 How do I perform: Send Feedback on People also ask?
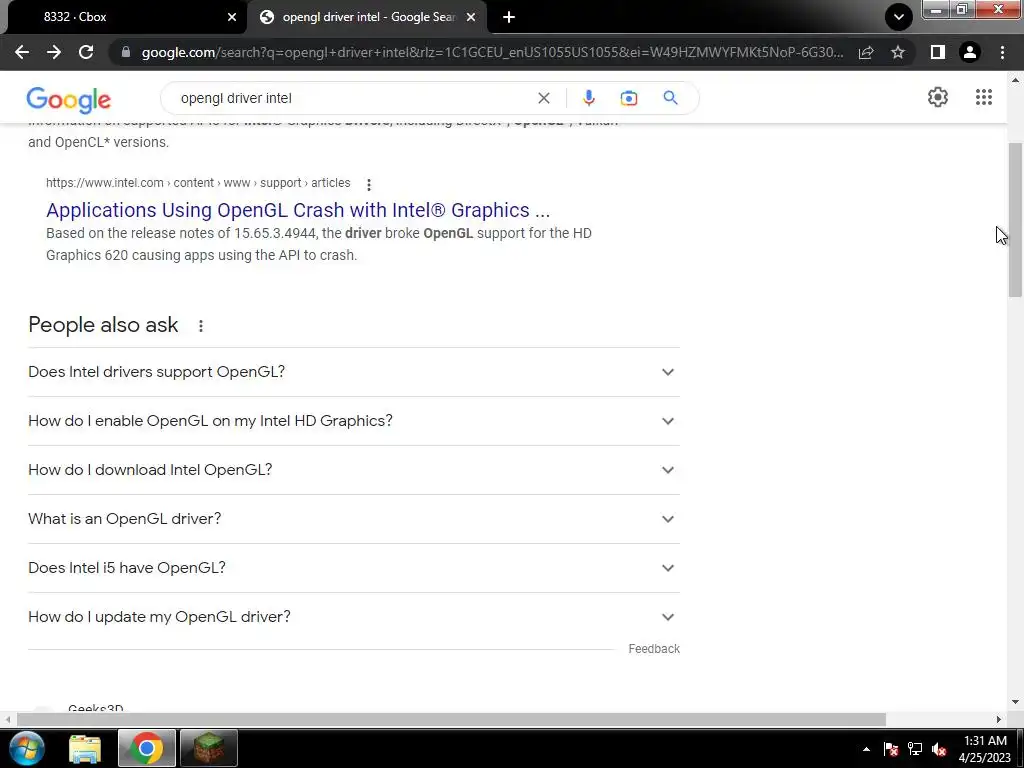coord(654,648)
